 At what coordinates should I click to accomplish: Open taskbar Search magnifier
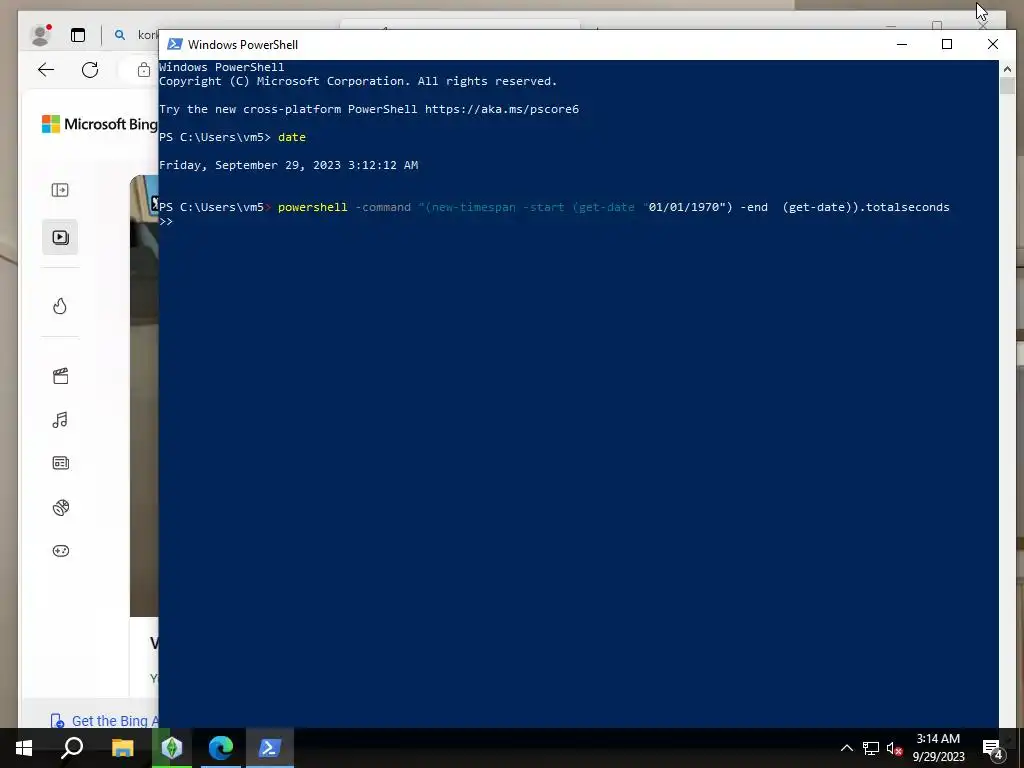(72, 748)
